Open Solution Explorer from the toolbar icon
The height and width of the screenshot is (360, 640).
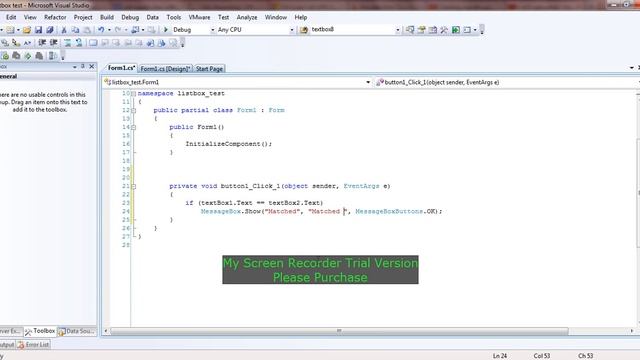[x=410, y=30]
